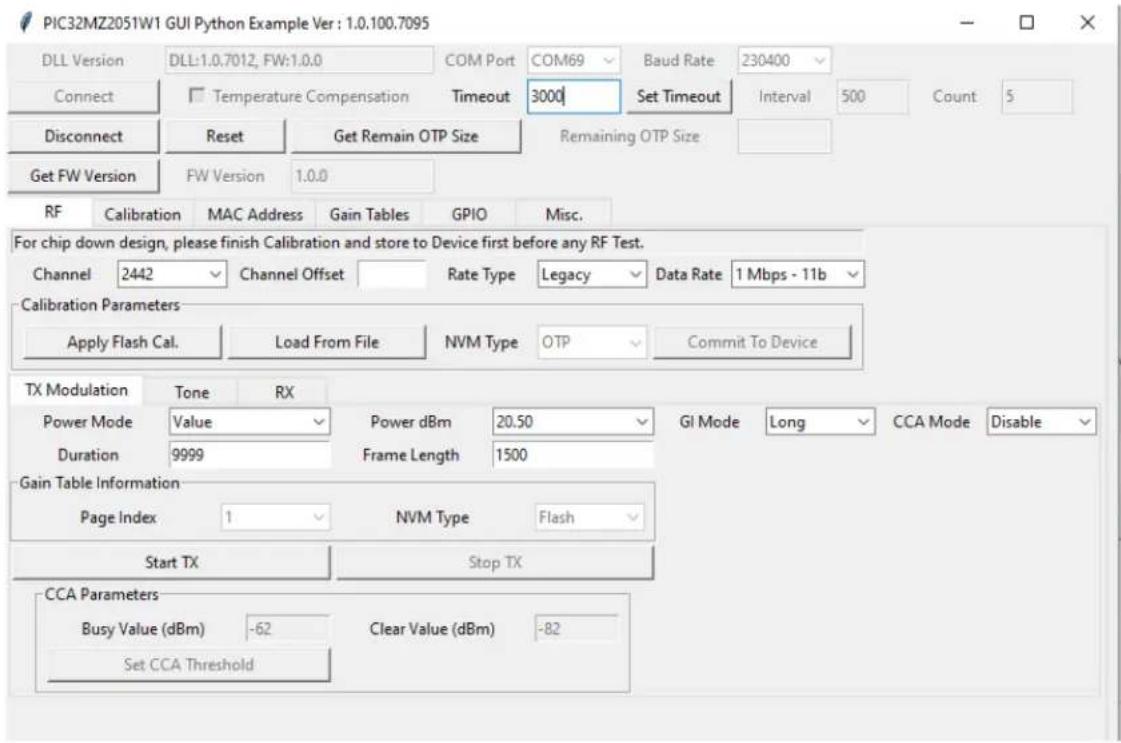The height and width of the screenshot is (743, 1121).
Task: Switch to the RF tab
Action: pos(52,212)
